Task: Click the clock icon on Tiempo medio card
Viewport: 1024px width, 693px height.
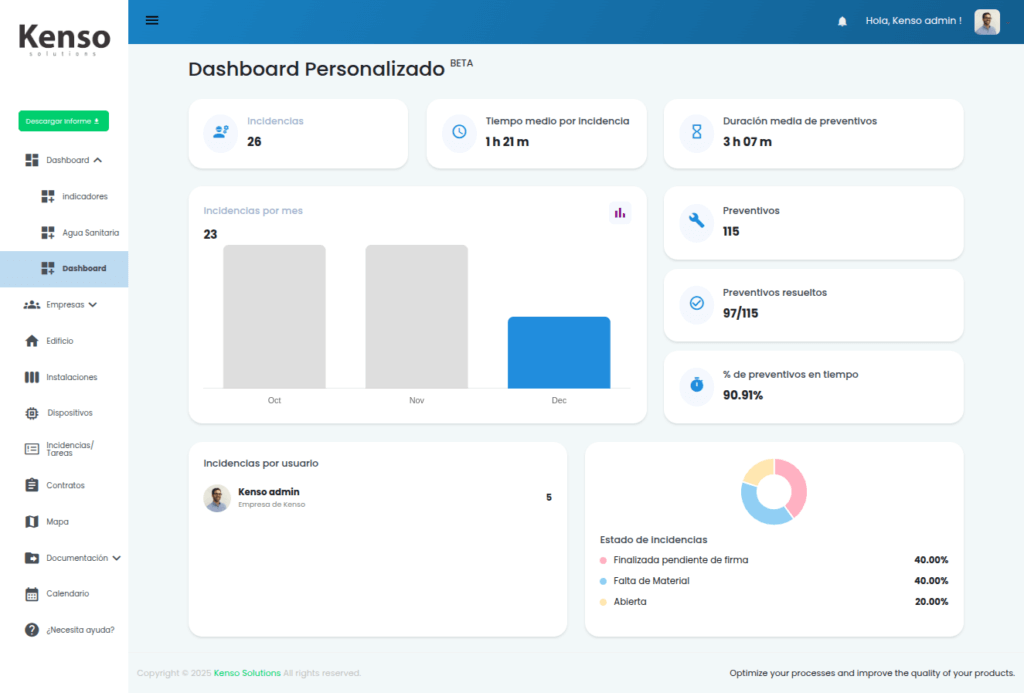Action: [x=459, y=132]
